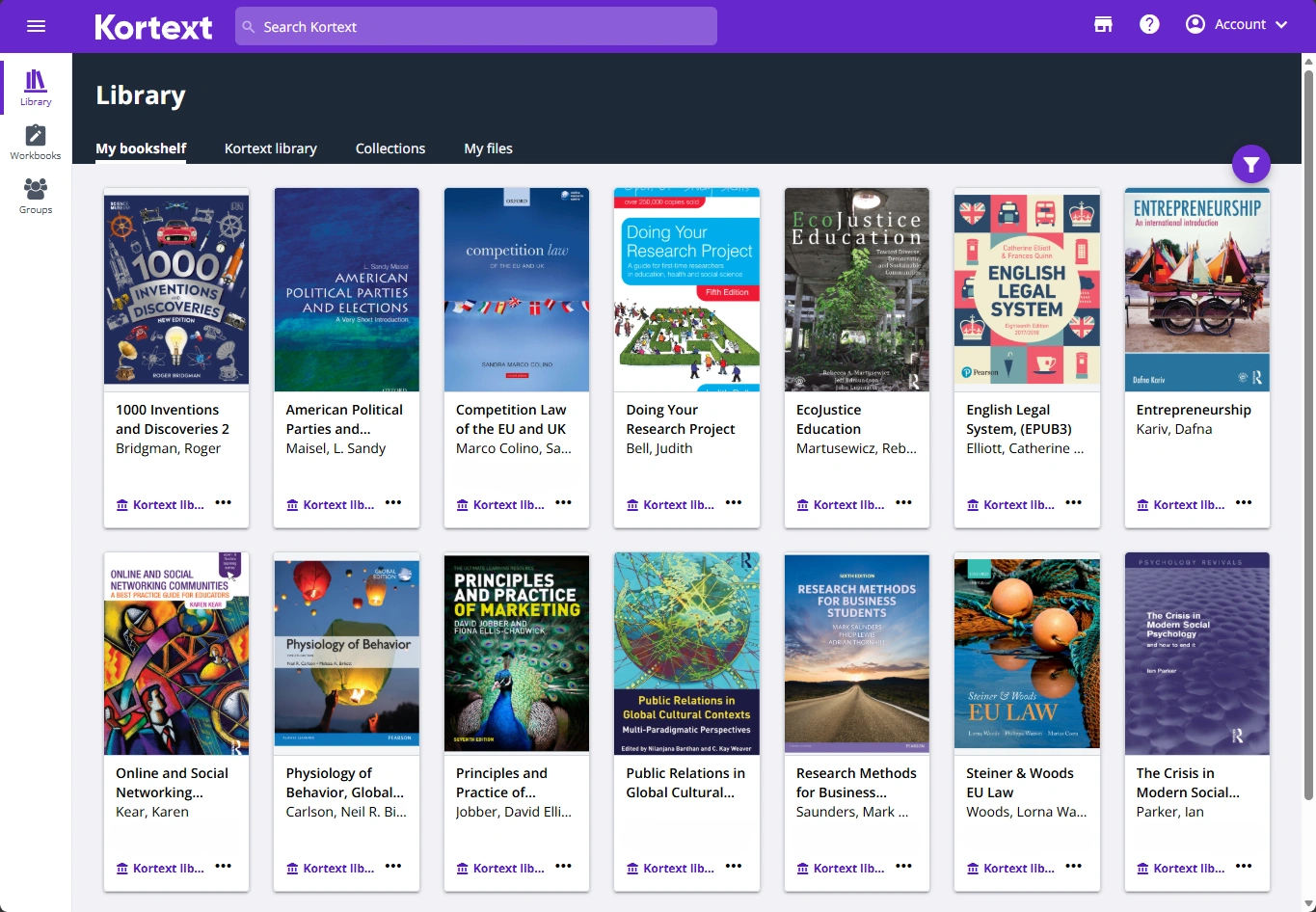Open Entrepreneurship book cover

(1197, 289)
